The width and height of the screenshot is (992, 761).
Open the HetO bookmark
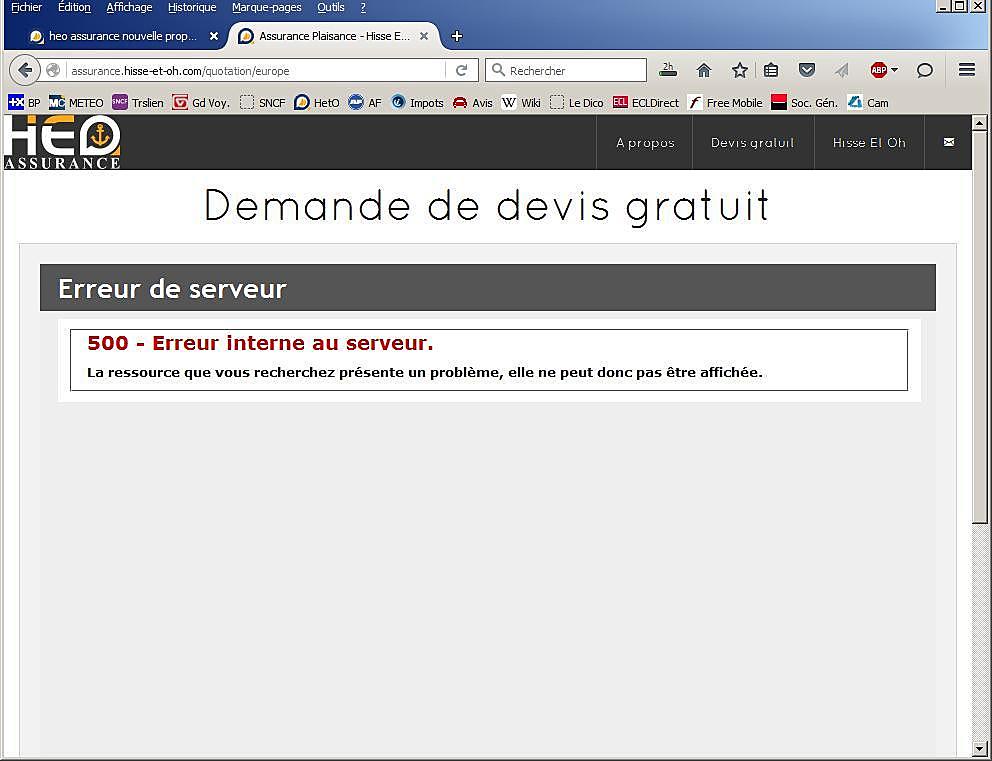point(317,102)
